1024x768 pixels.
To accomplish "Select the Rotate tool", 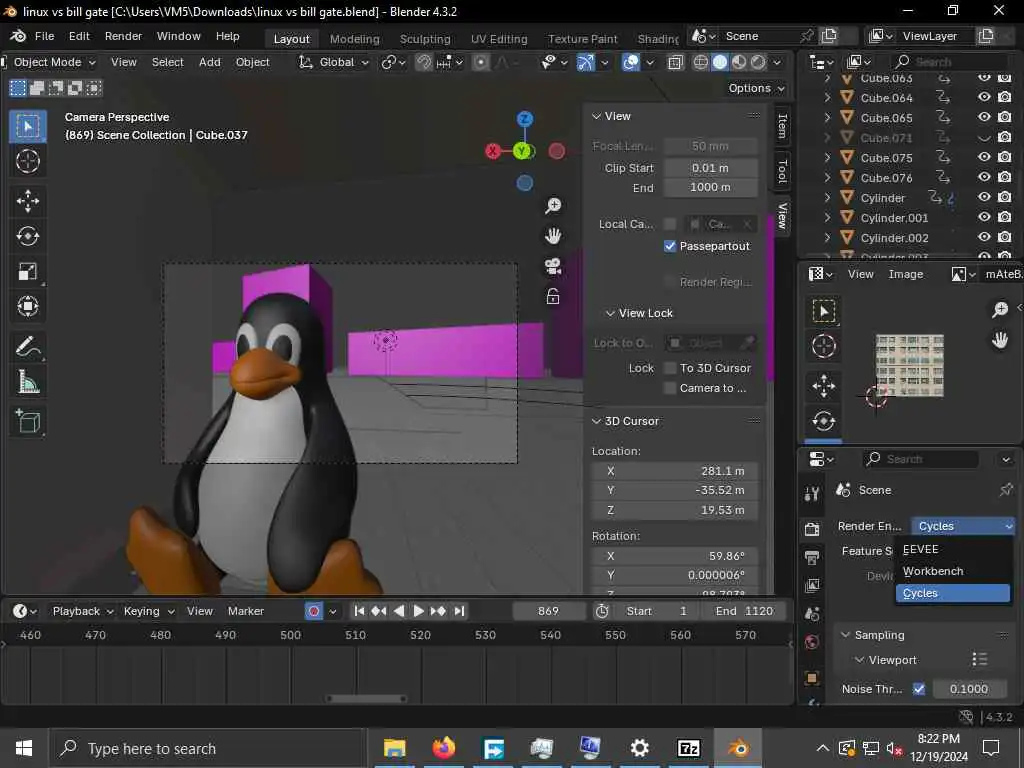I will click(x=27, y=236).
